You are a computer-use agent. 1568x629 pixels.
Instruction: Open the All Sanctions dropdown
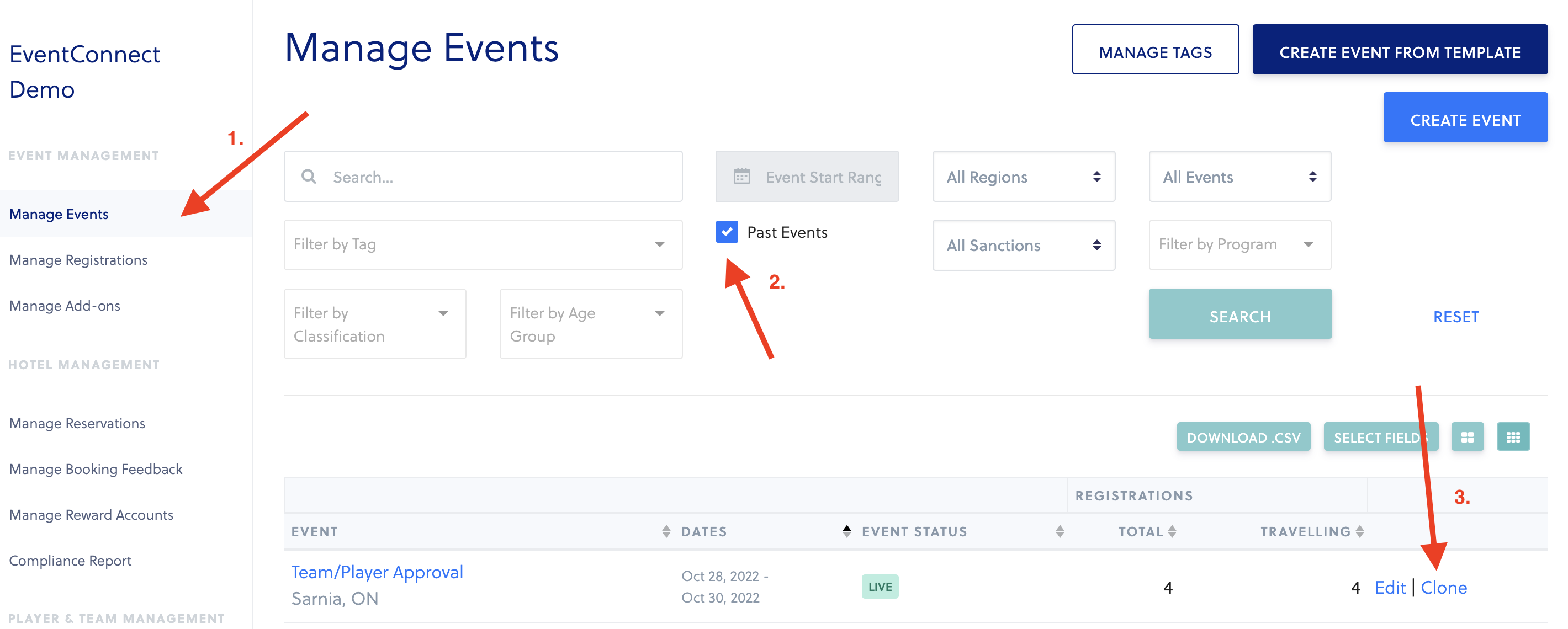point(1023,245)
